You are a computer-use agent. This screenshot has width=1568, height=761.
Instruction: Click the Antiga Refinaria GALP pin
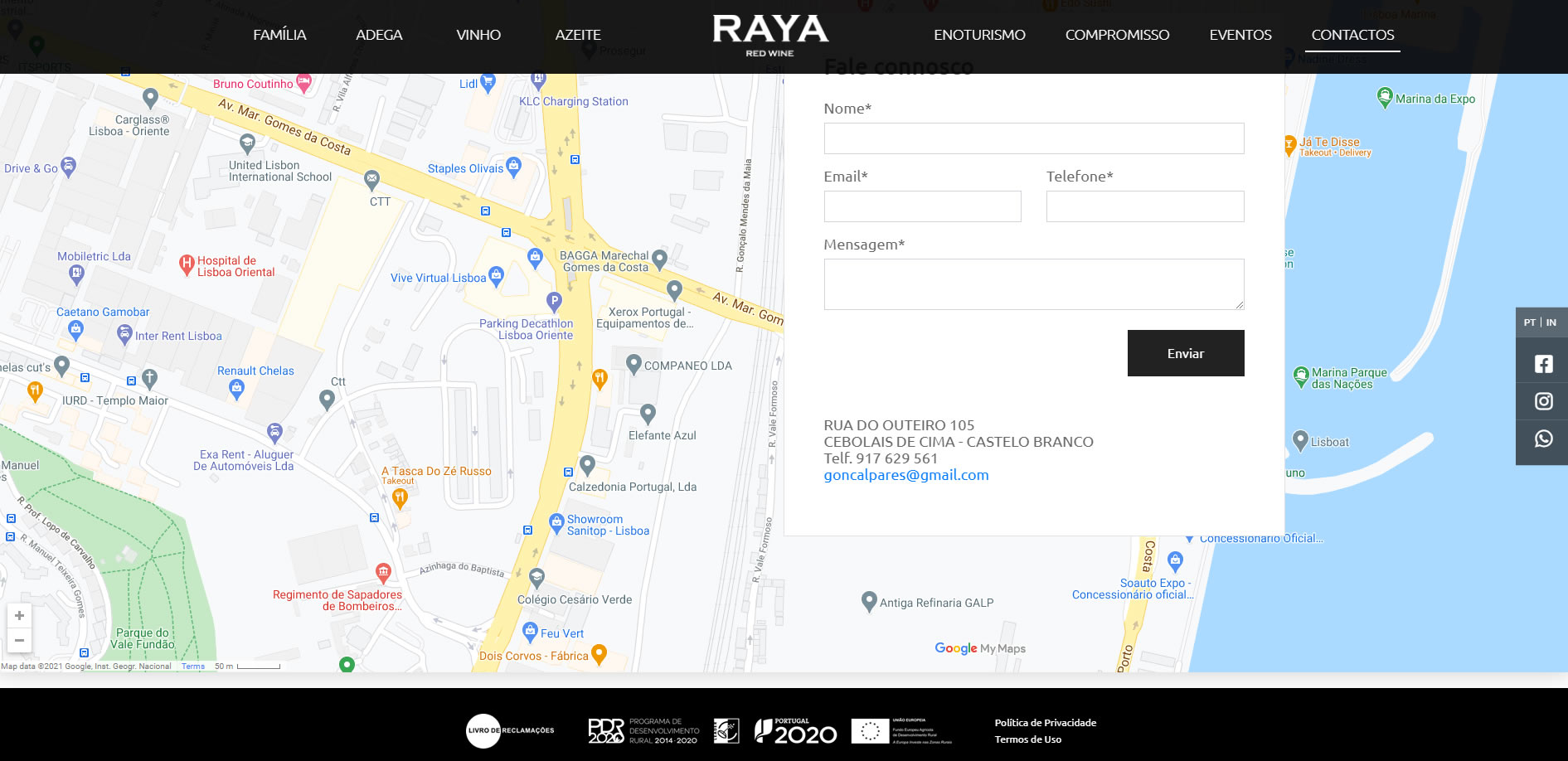coord(869,602)
